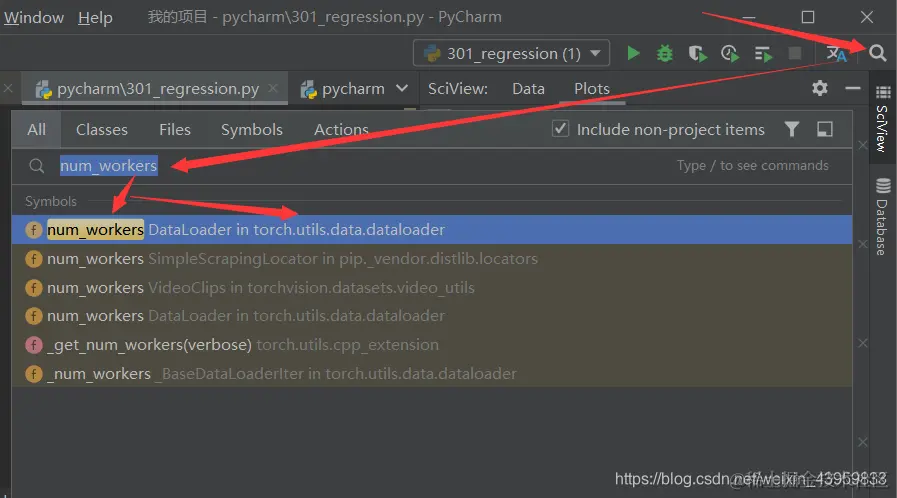This screenshot has width=897, height=498.
Task: Switch to the Classes search tab
Action: 102,130
